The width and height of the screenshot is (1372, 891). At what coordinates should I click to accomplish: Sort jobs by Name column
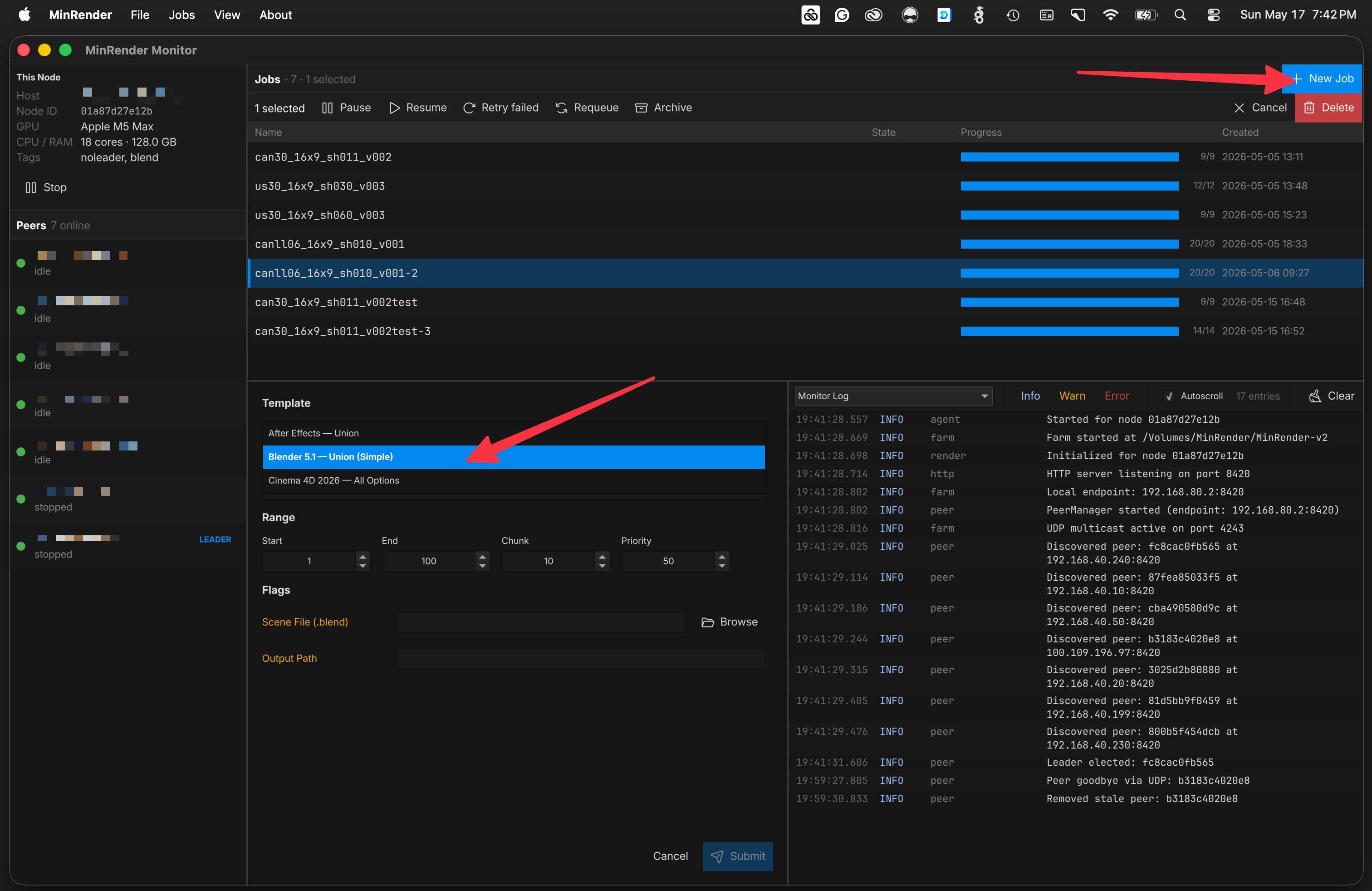(268, 132)
